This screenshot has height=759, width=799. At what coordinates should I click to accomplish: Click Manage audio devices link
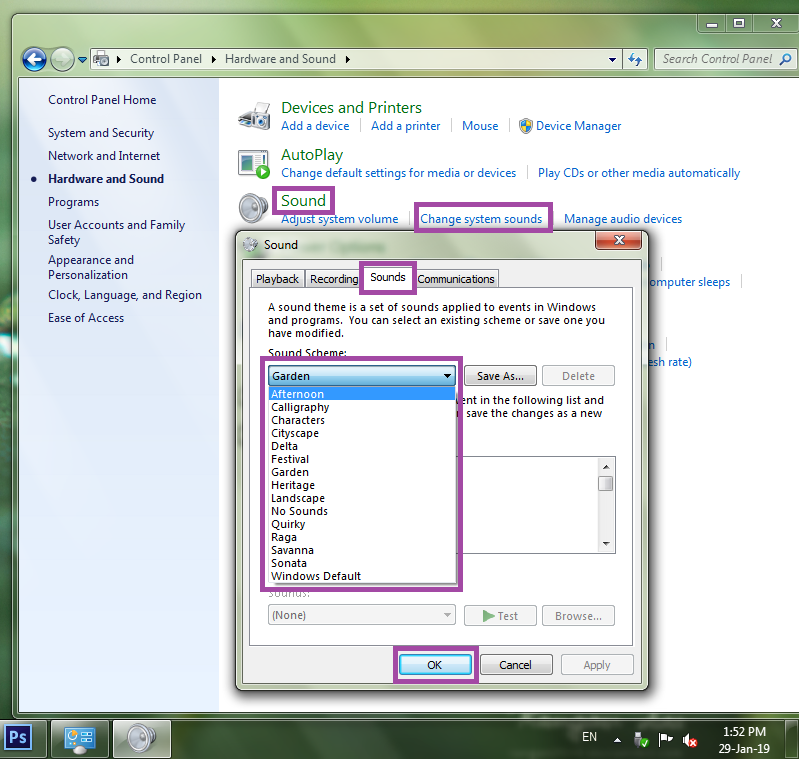[x=623, y=219]
